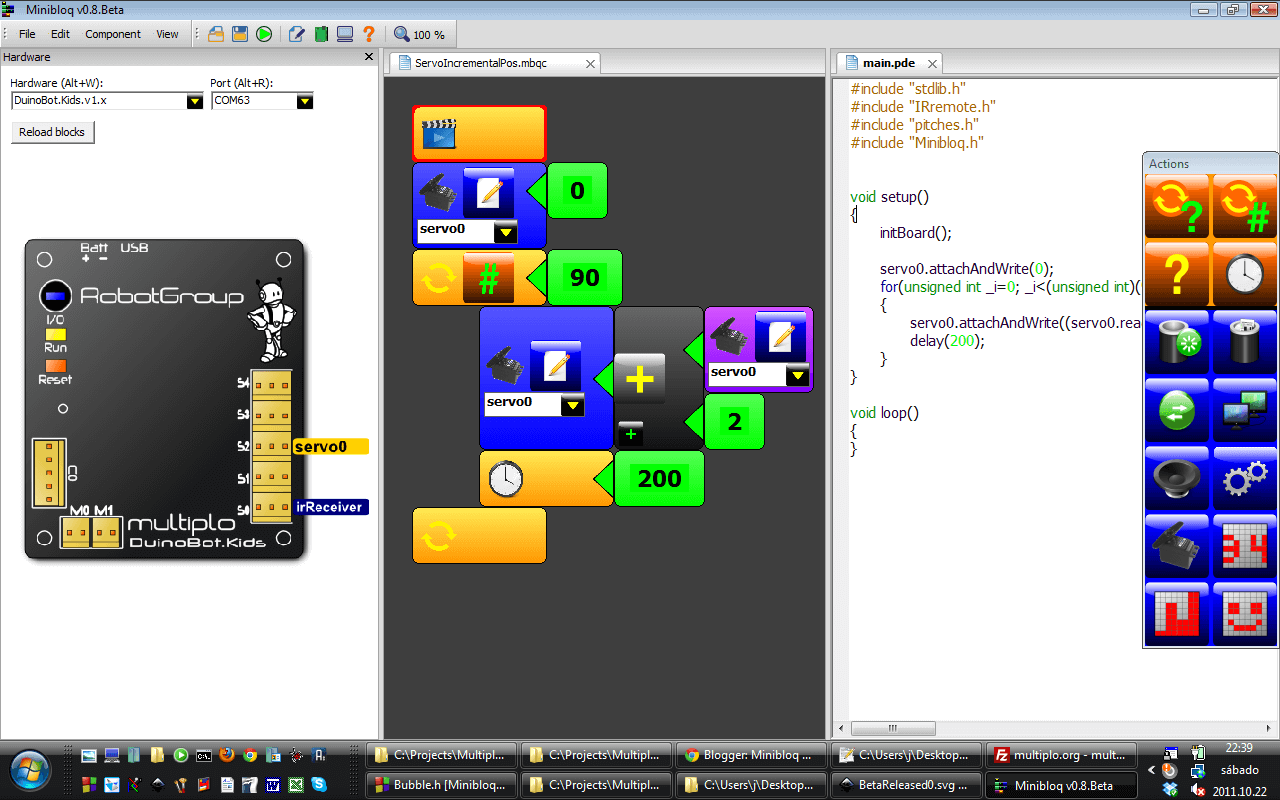Select the clock delay block in Actions

point(1245,273)
